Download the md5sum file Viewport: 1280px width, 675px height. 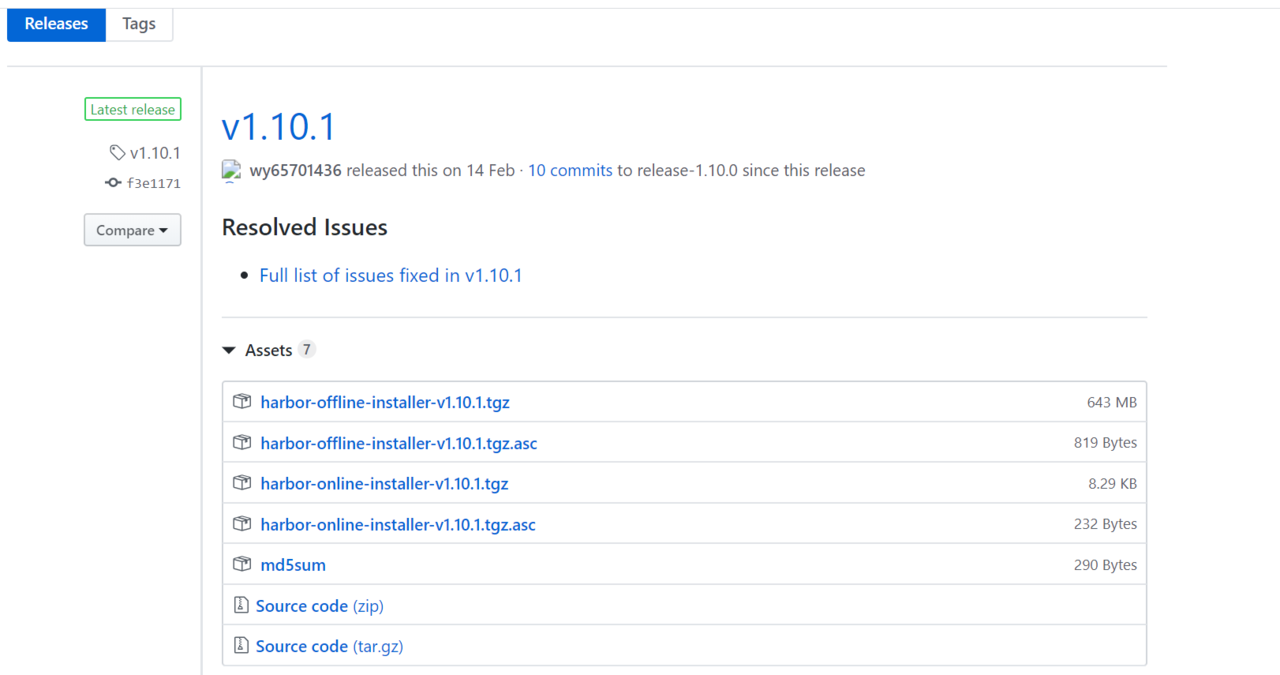[x=293, y=565]
